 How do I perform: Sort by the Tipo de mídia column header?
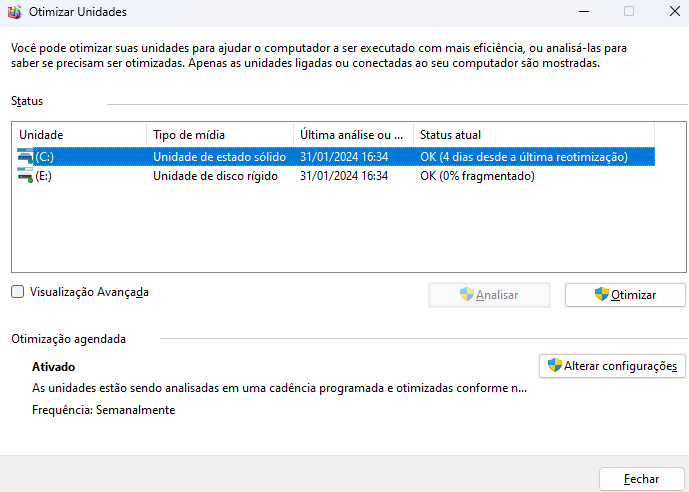click(220, 135)
